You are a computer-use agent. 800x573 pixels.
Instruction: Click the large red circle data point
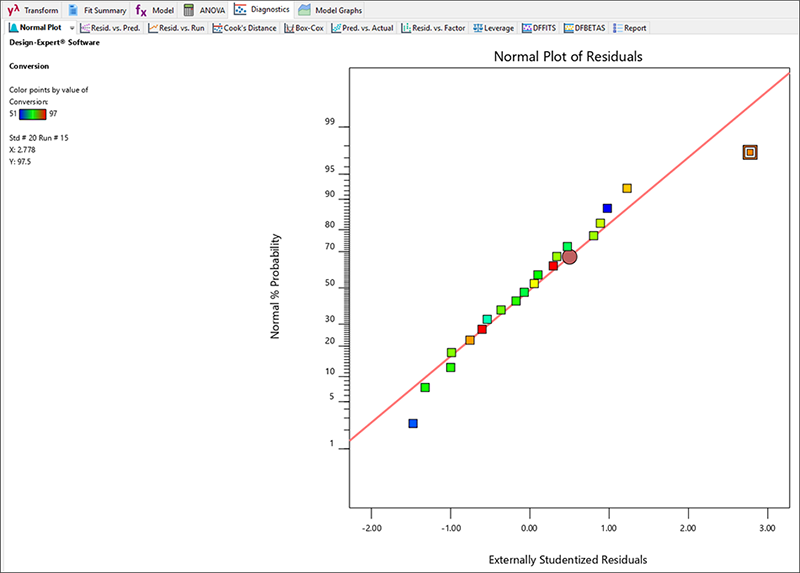coord(570,257)
